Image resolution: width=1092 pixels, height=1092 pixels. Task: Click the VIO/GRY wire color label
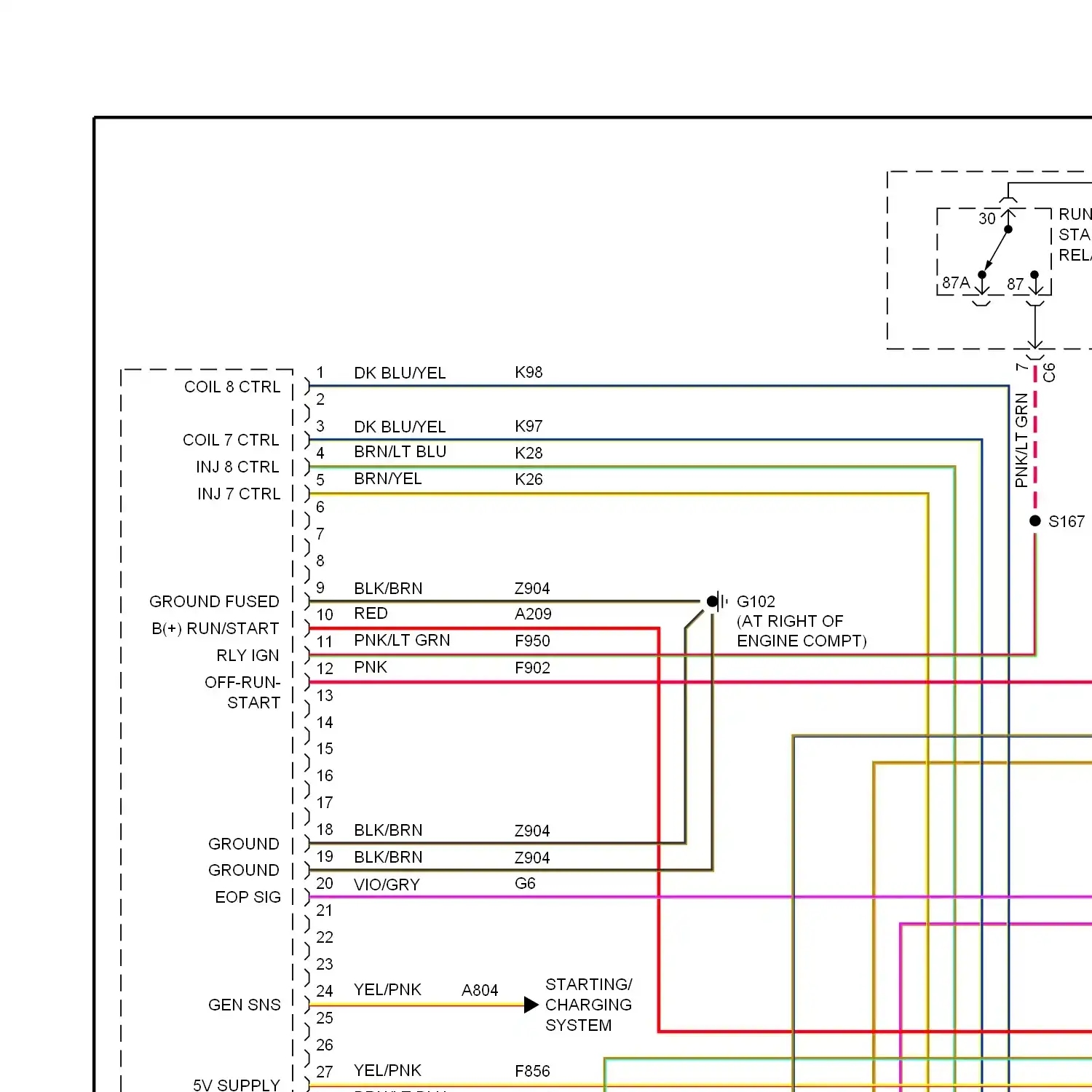[387, 885]
